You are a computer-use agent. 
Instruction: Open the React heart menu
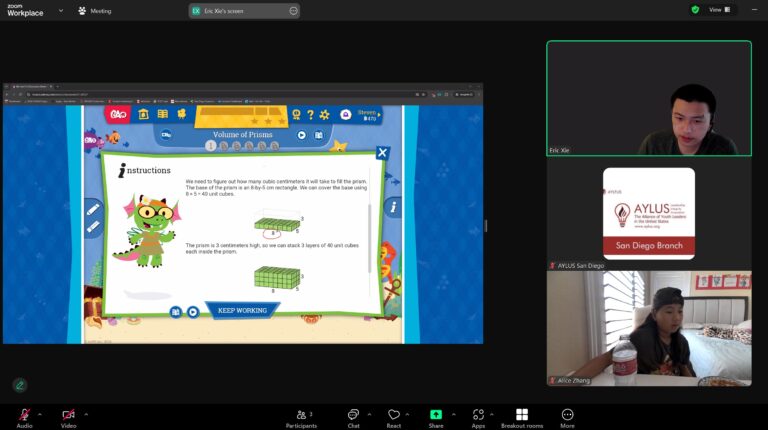pyautogui.click(x=394, y=418)
